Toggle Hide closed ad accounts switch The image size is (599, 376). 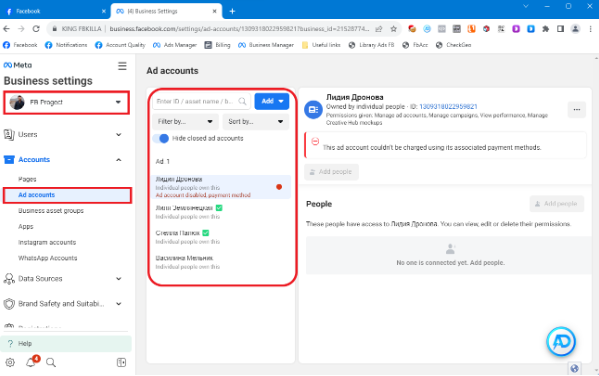(161, 138)
